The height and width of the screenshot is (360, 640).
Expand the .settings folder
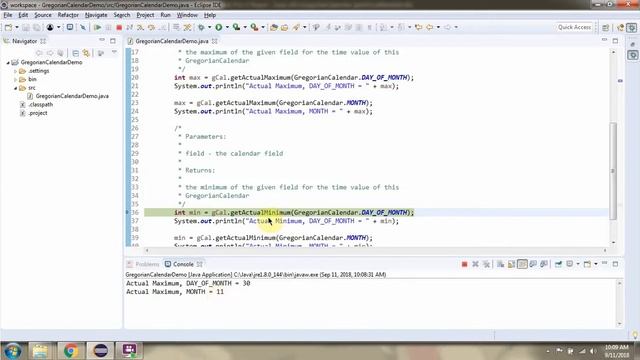pyautogui.click(x=16, y=71)
